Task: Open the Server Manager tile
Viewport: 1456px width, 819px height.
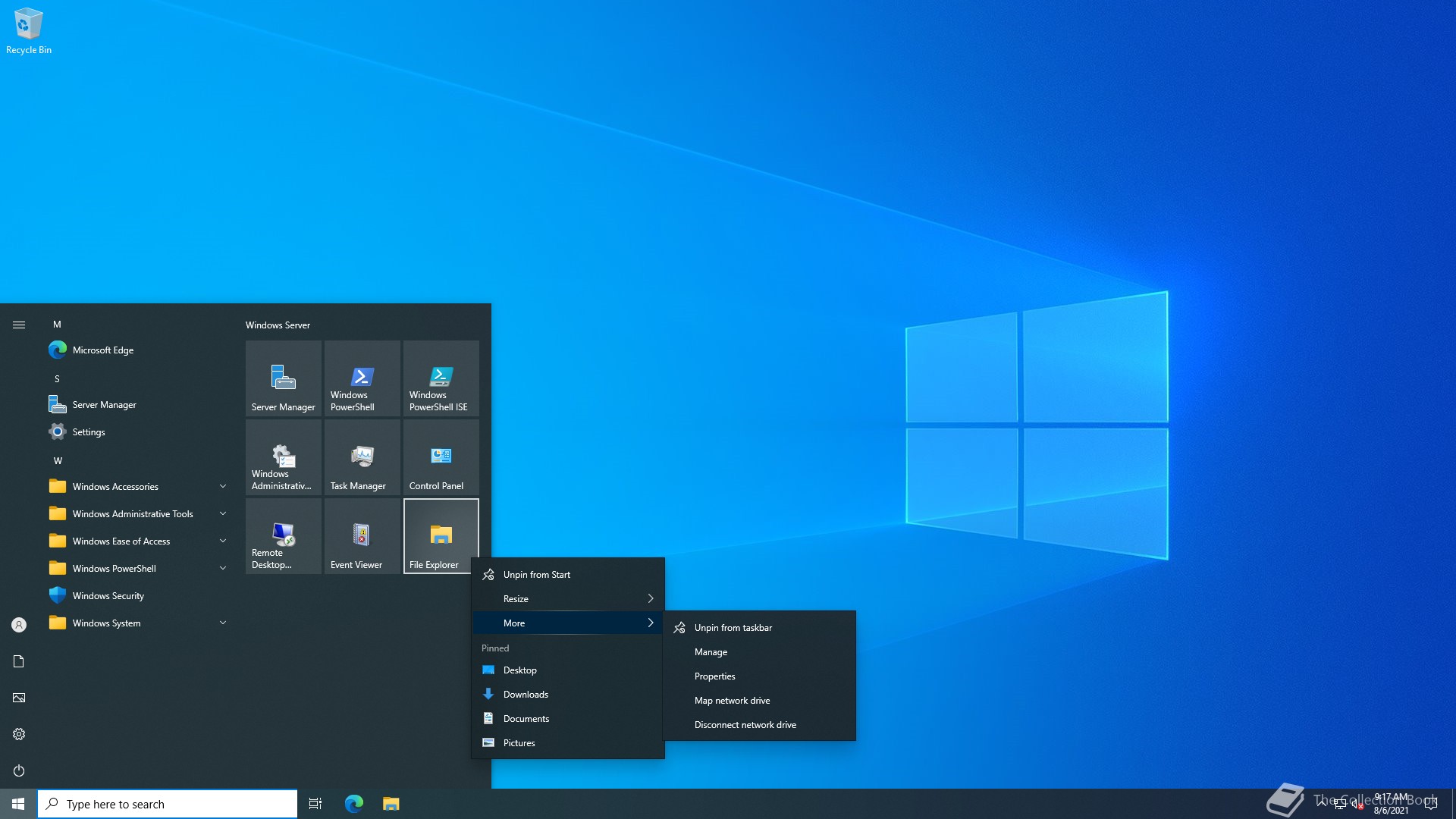Action: 284,378
